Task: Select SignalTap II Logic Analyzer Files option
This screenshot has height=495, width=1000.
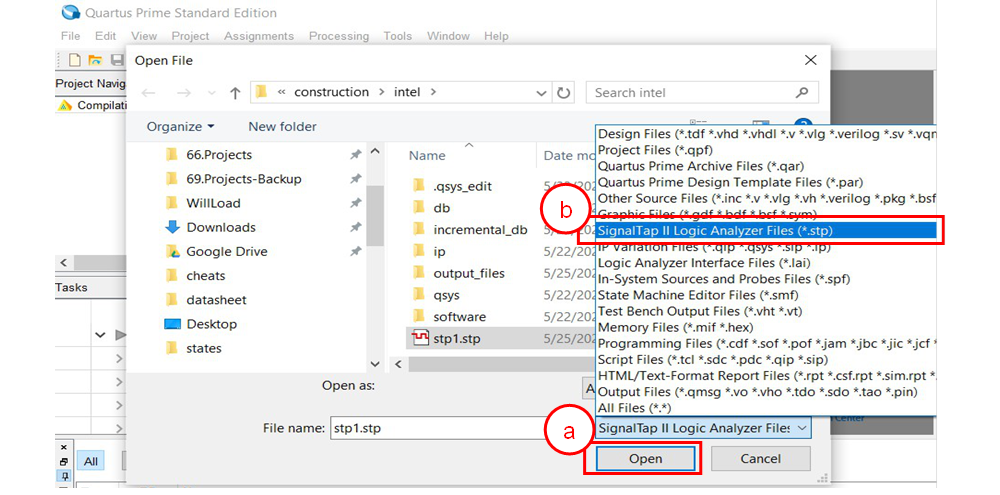Action: click(x=765, y=230)
